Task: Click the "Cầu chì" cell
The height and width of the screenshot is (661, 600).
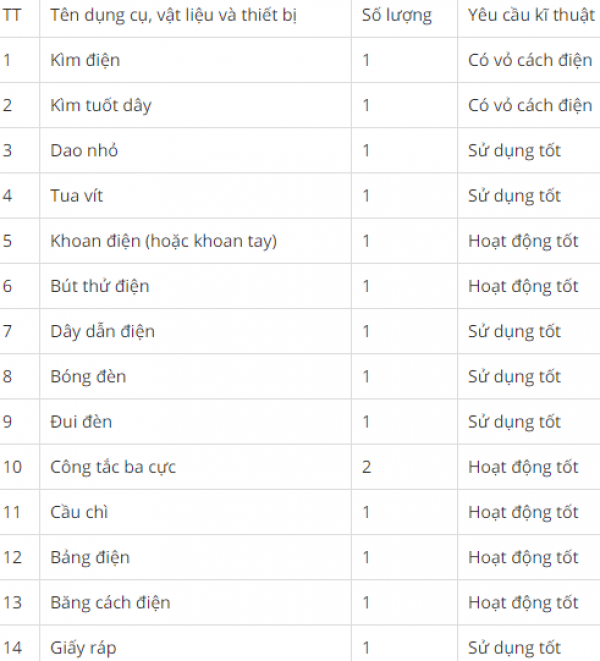Action: point(80,512)
